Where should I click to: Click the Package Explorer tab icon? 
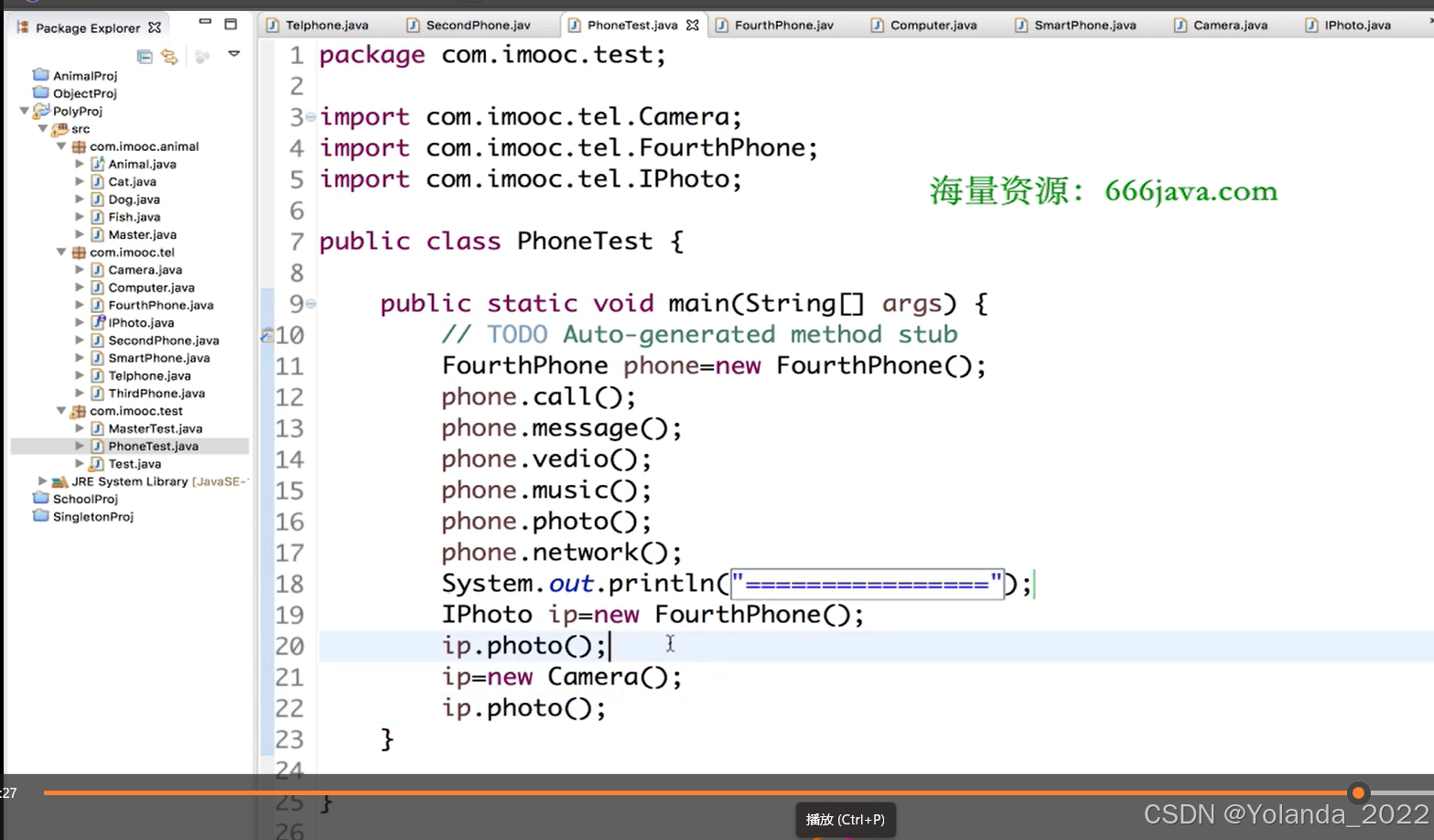point(23,27)
